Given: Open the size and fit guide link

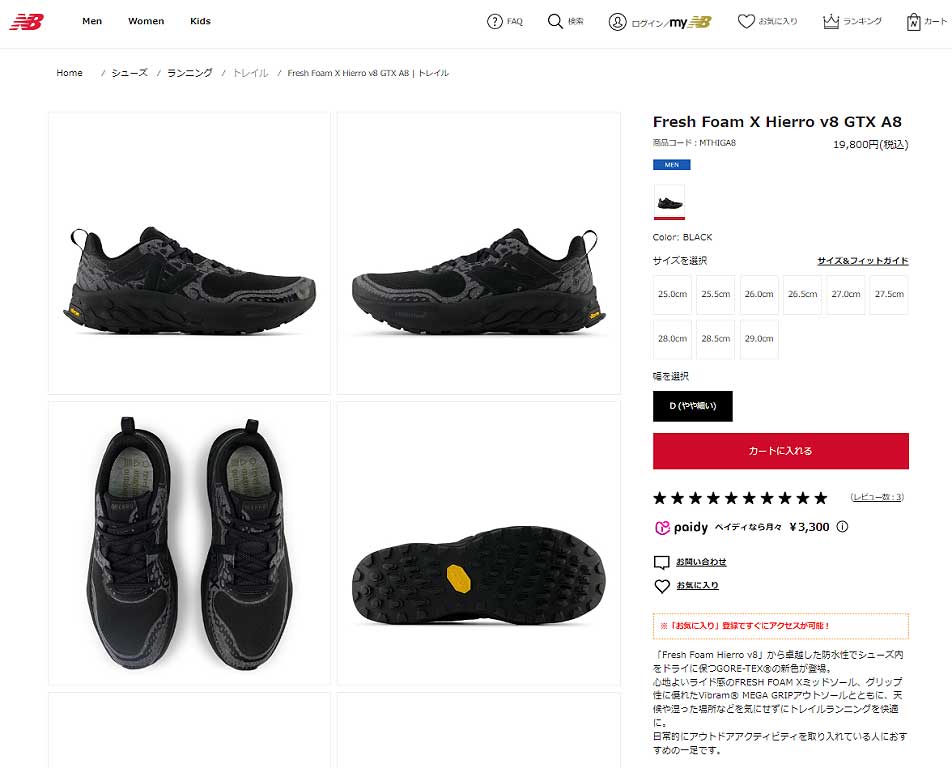Looking at the screenshot, I should click(863, 261).
